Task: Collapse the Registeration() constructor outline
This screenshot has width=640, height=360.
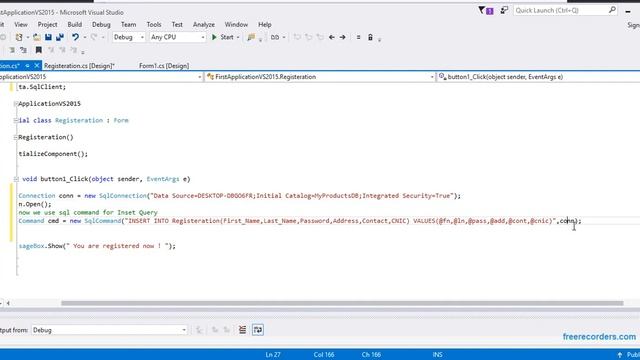Action: pyautogui.click(x=16, y=137)
